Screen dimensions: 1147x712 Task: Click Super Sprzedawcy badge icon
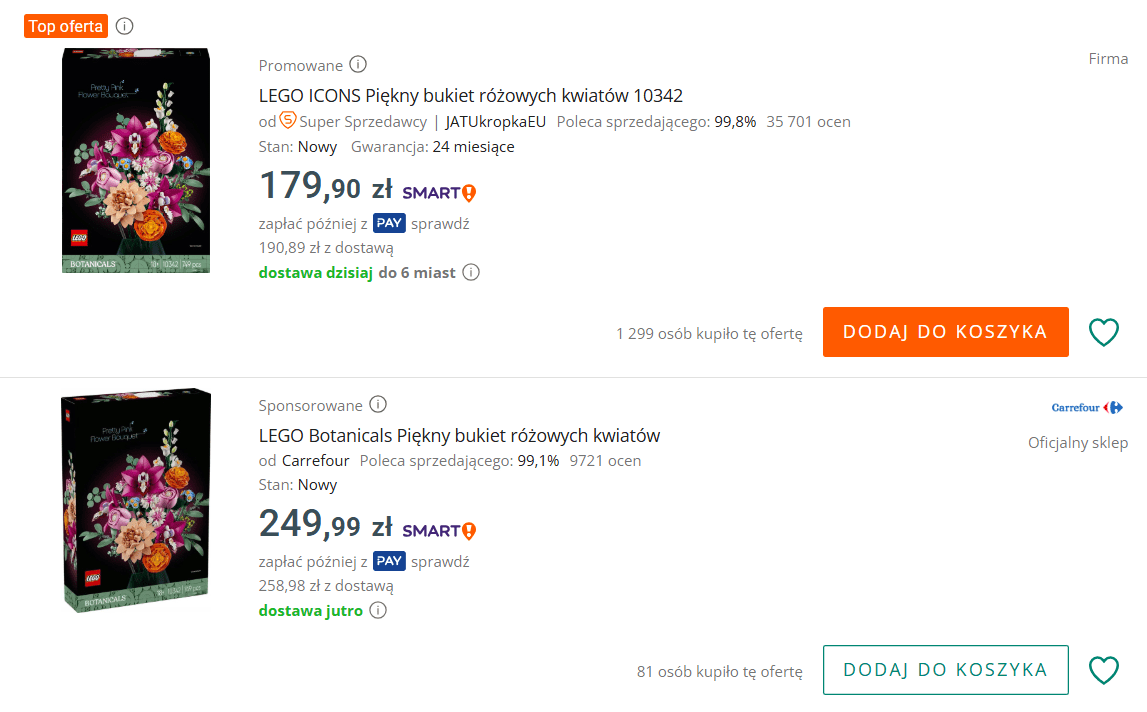pyautogui.click(x=287, y=121)
